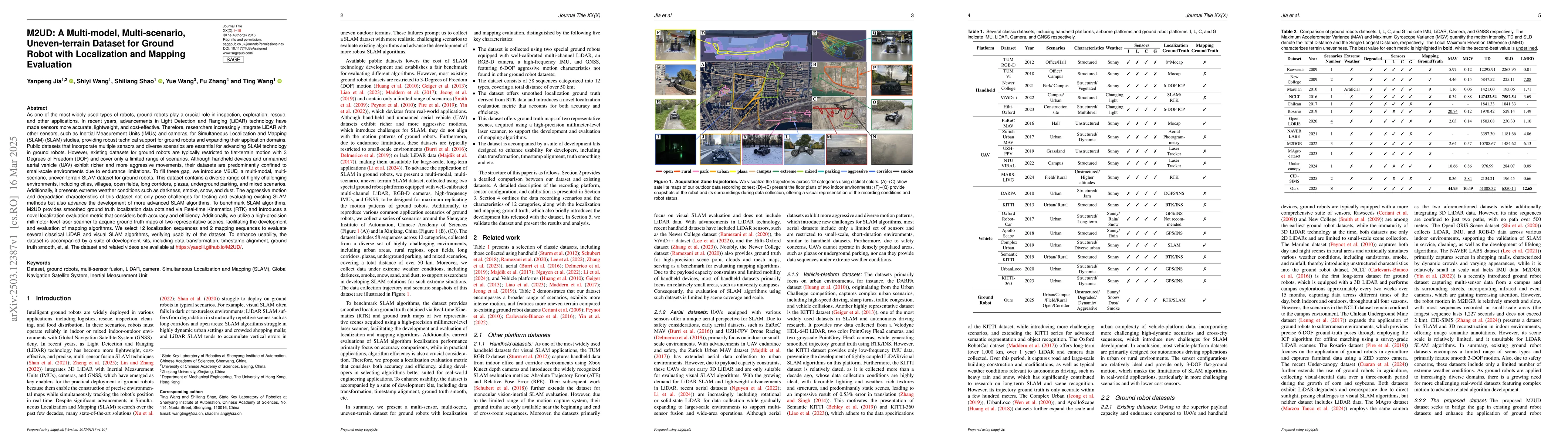Click the 'Jia et al.' header on page 5

1290,15
